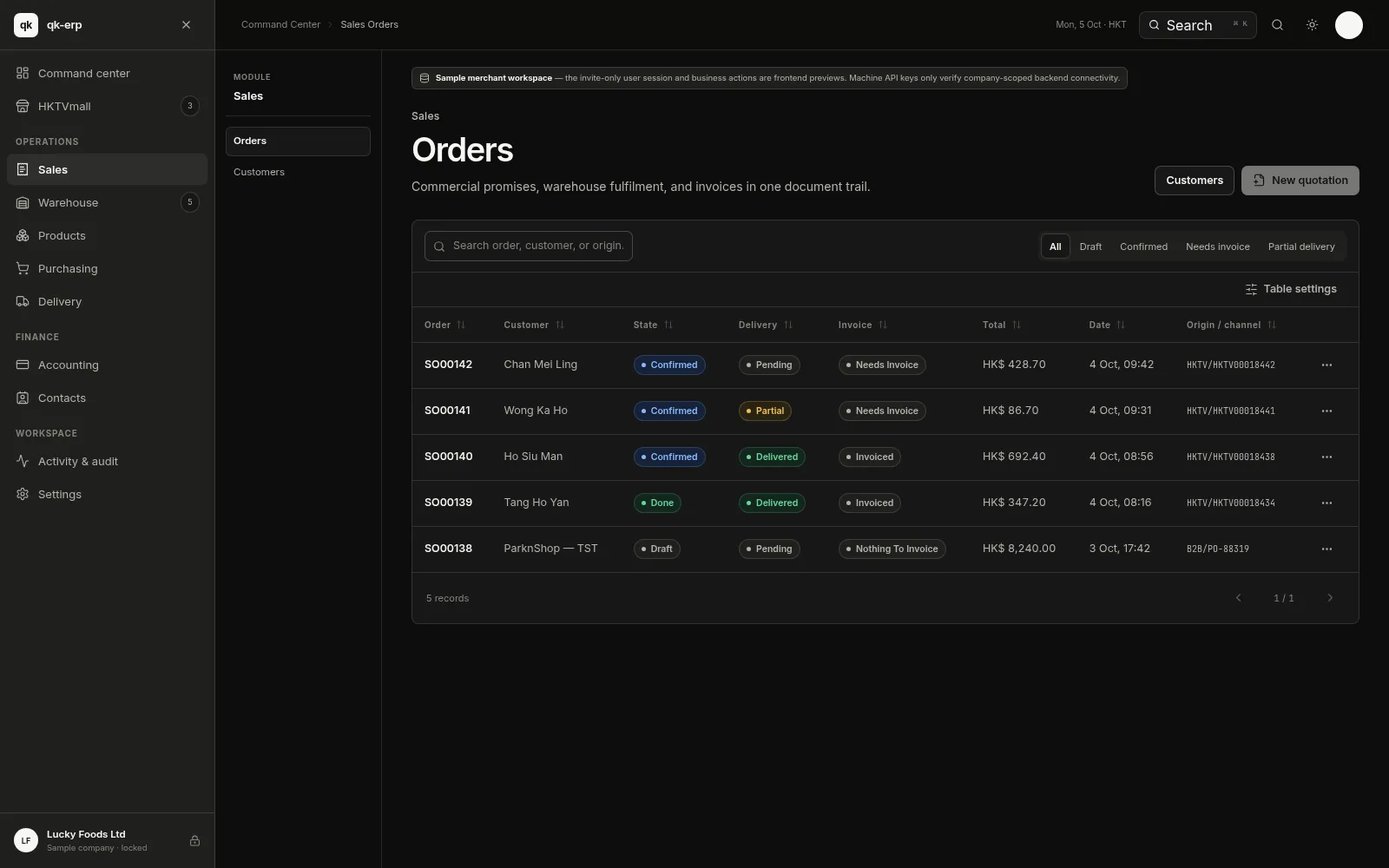
Task: Go to the previous page of records
Action: pyautogui.click(x=1238, y=598)
